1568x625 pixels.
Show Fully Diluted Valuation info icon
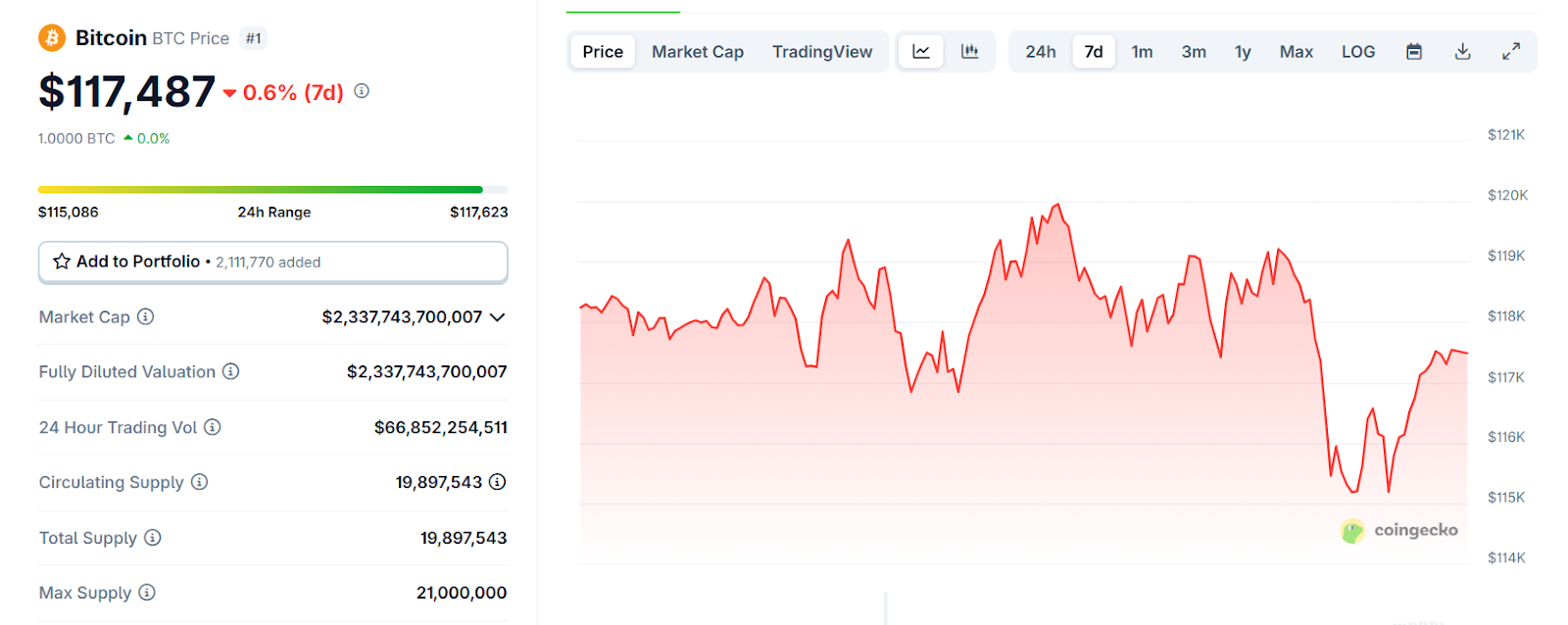coord(230,371)
